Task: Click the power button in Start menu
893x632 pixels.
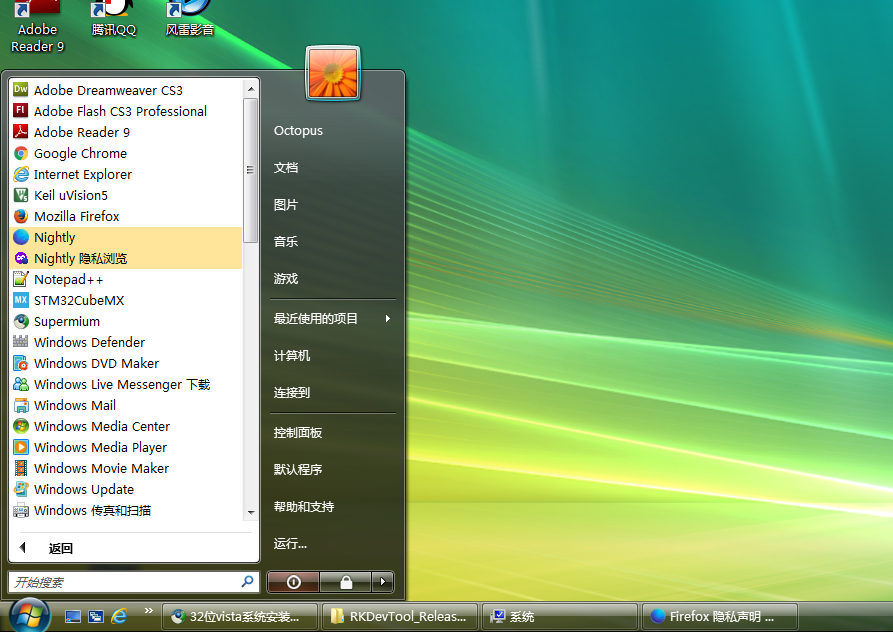Action: (293, 581)
